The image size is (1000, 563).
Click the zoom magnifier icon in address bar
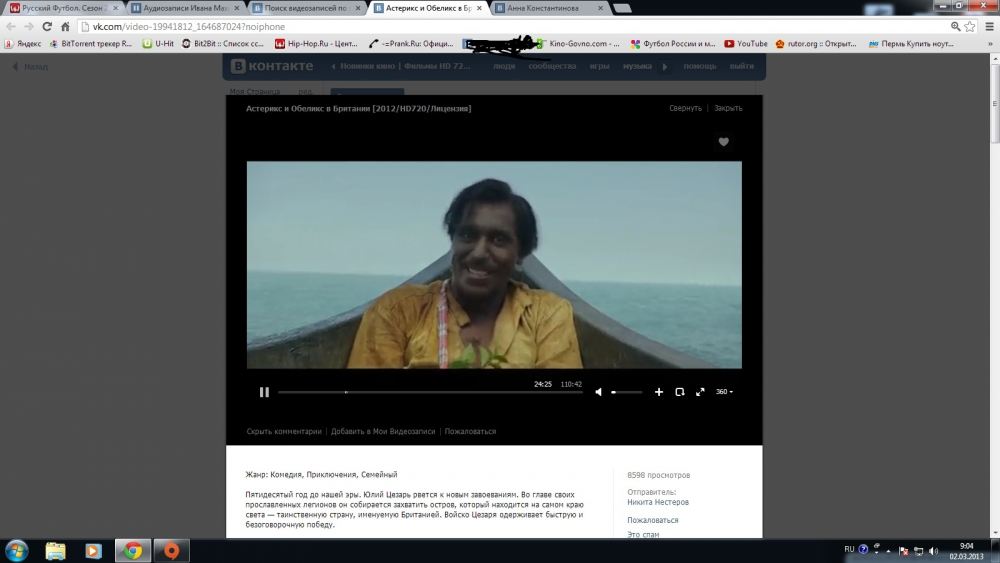pyautogui.click(x=955, y=27)
